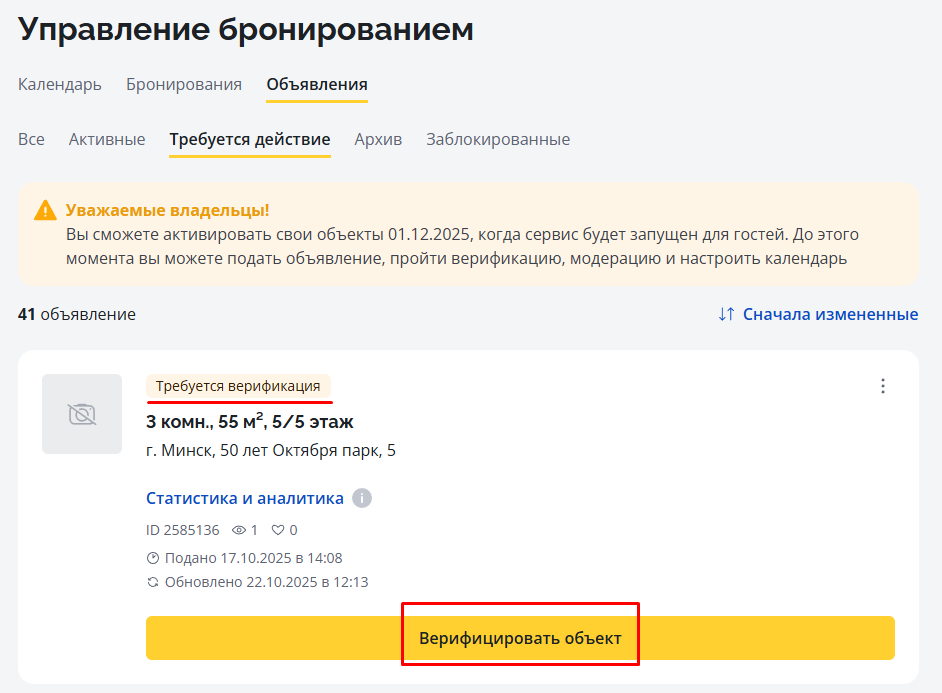Image resolution: width=942 pixels, height=693 pixels.
Task: Switch to the Бронирования tab
Action: 184,84
